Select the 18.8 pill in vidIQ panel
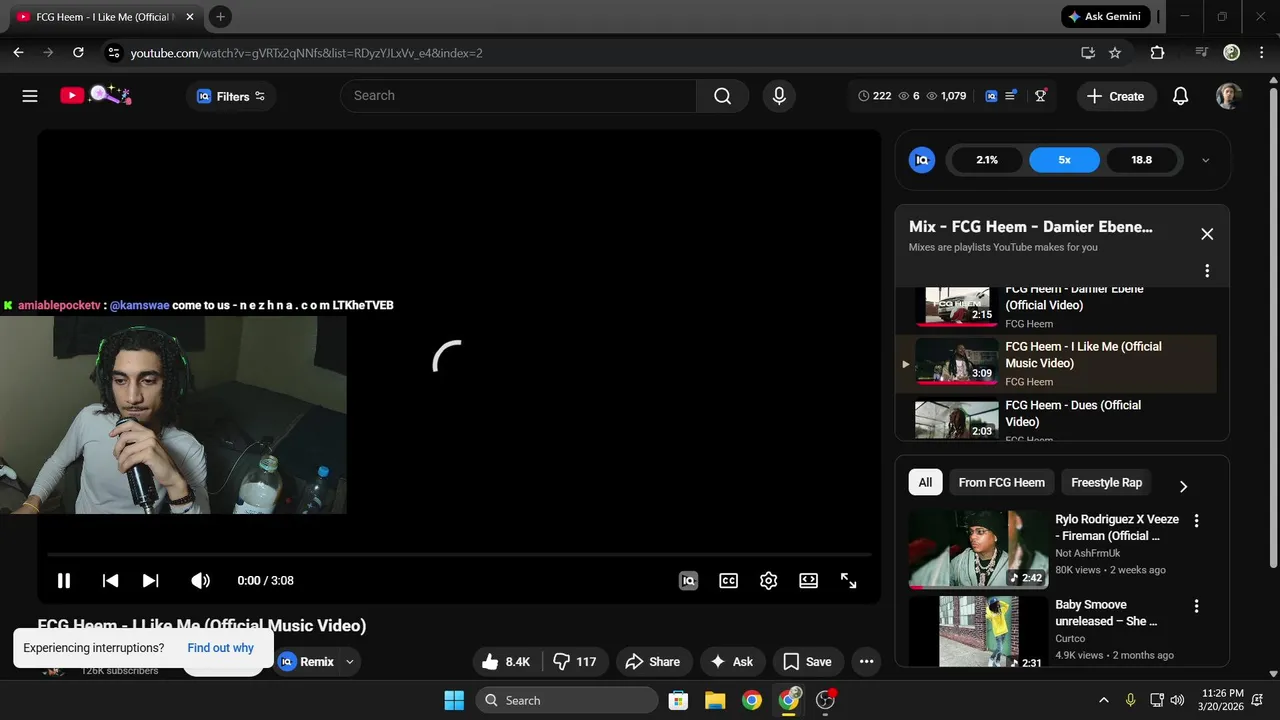 pos(1141,160)
